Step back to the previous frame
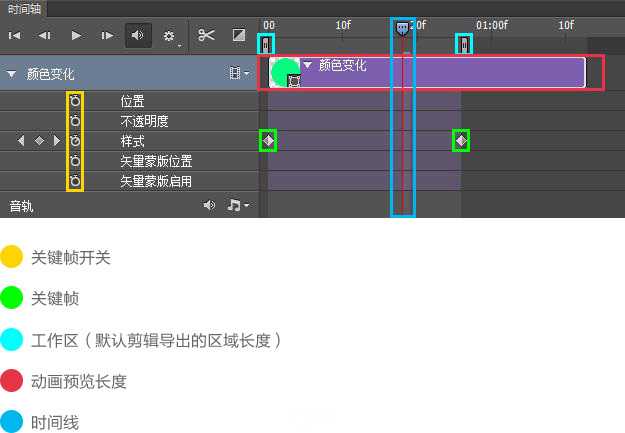625x433 pixels. (45, 36)
